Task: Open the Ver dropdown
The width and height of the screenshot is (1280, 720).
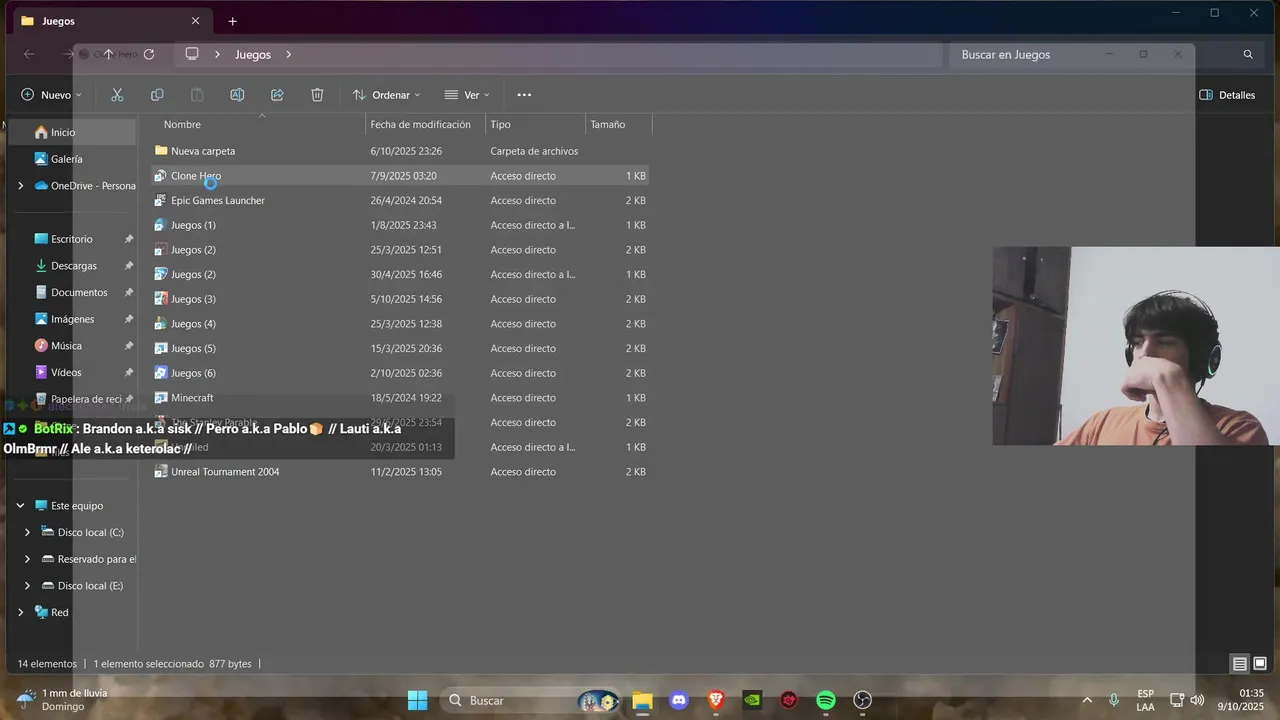Action: (x=467, y=95)
